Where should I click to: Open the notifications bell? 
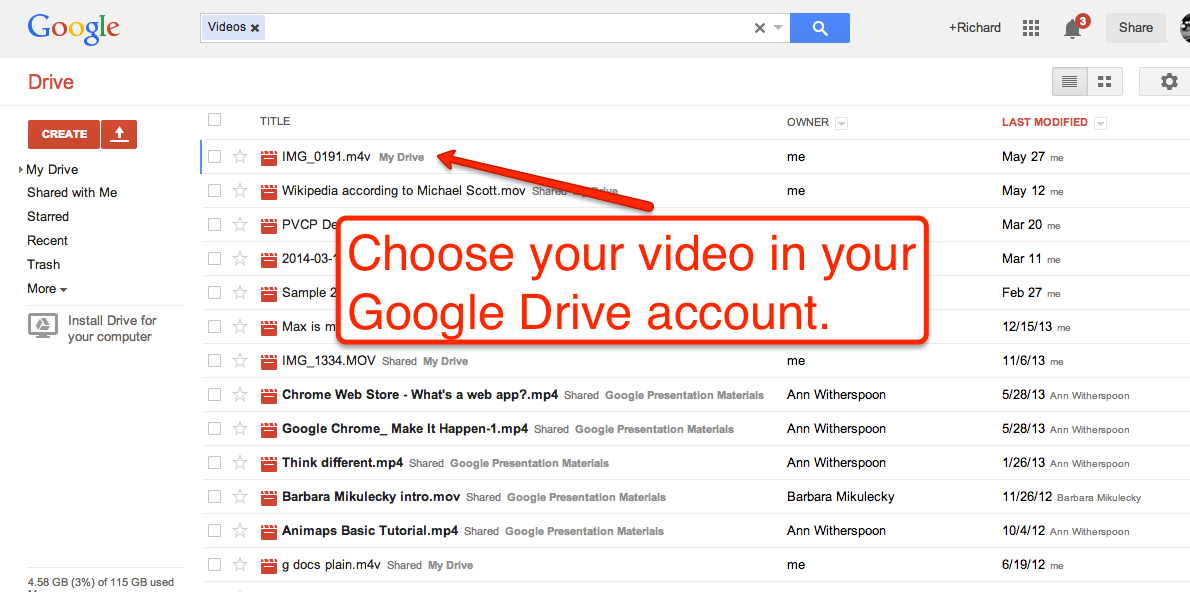pos(1072,29)
